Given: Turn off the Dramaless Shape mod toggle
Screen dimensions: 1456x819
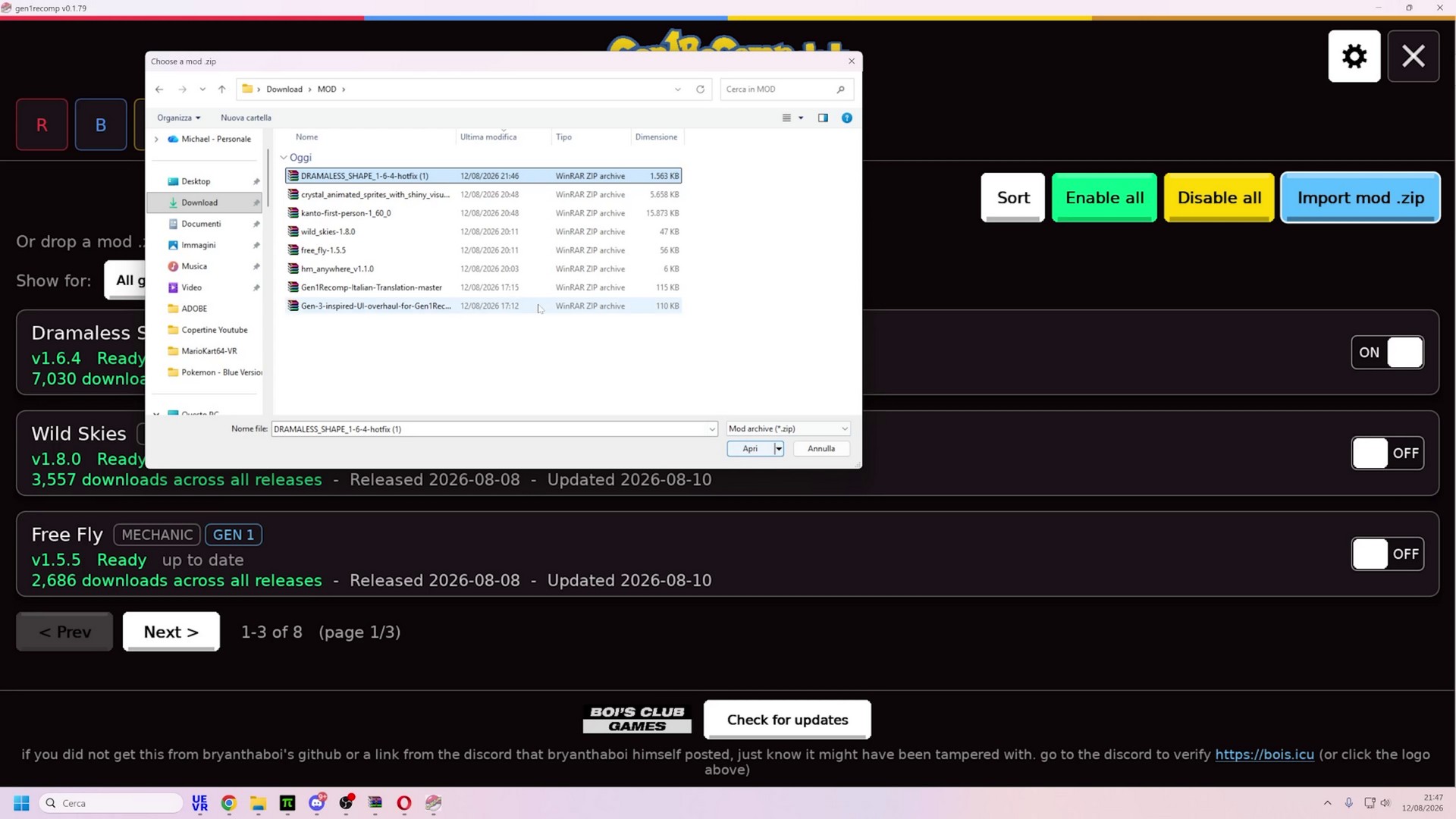Looking at the screenshot, I should 1387,353.
